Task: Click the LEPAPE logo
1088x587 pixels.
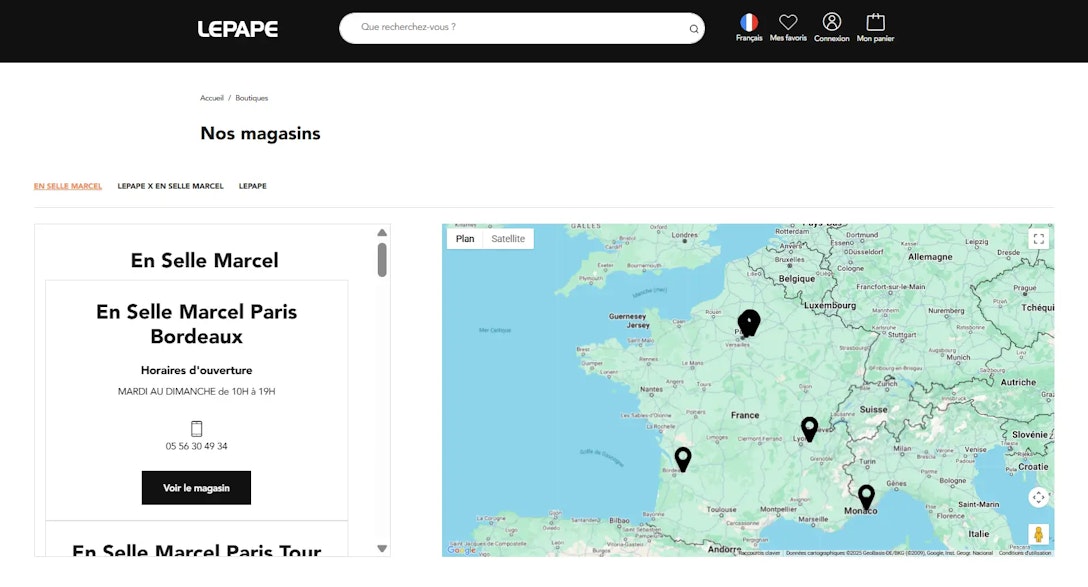Action: 238,29
